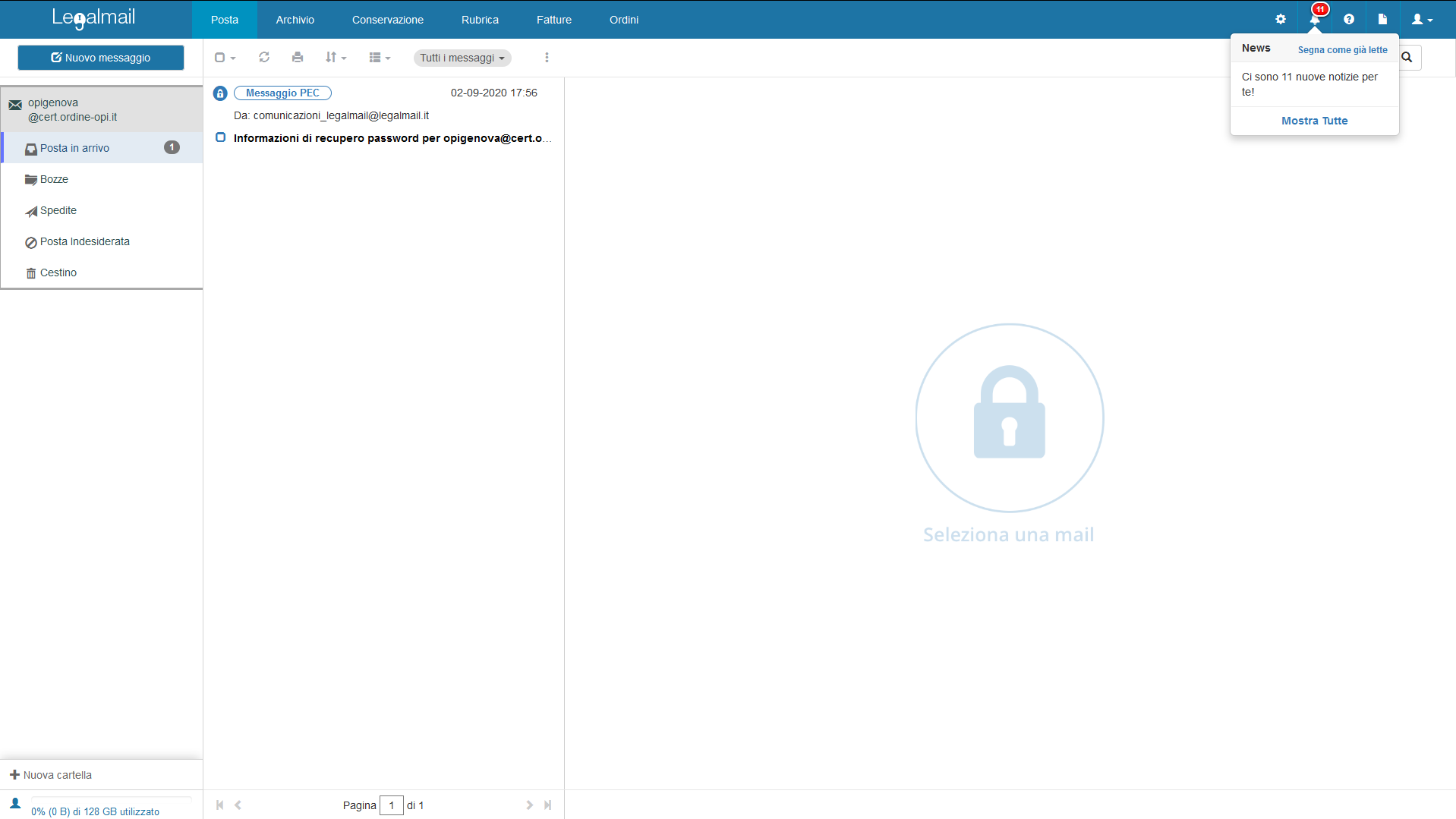Image resolution: width=1456 pixels, height=819 pixels.
Task: Click the document icon in top bar
Action: pos(1382,20)
